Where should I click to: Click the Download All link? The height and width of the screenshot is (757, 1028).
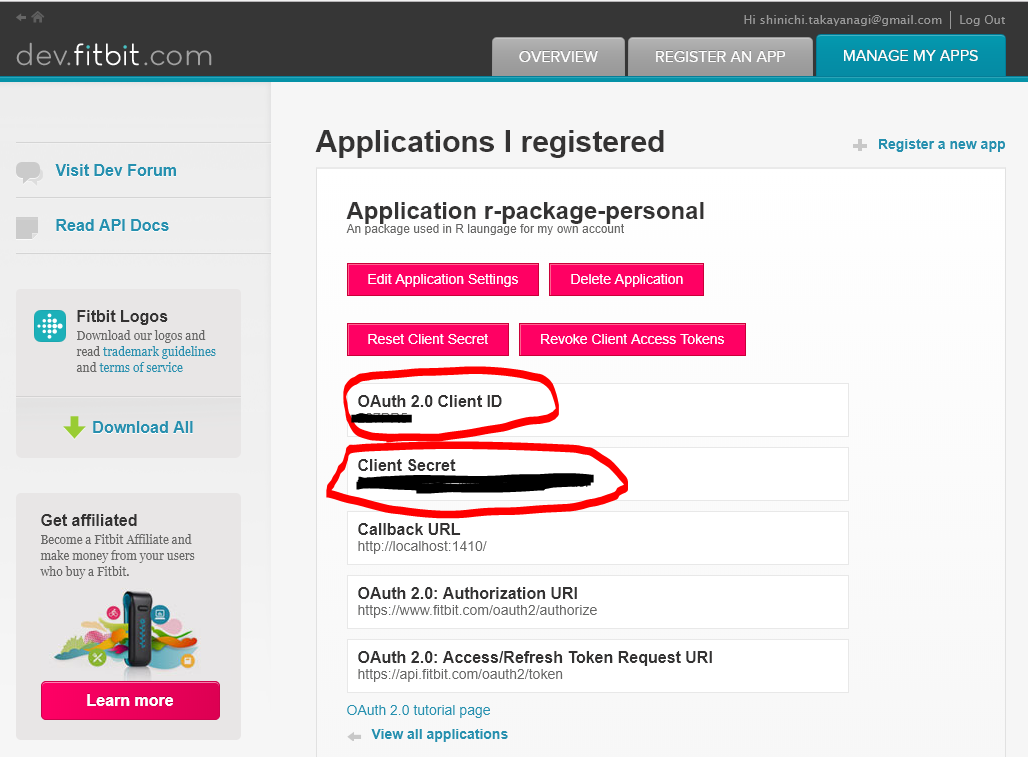click(x=143, y=427)
